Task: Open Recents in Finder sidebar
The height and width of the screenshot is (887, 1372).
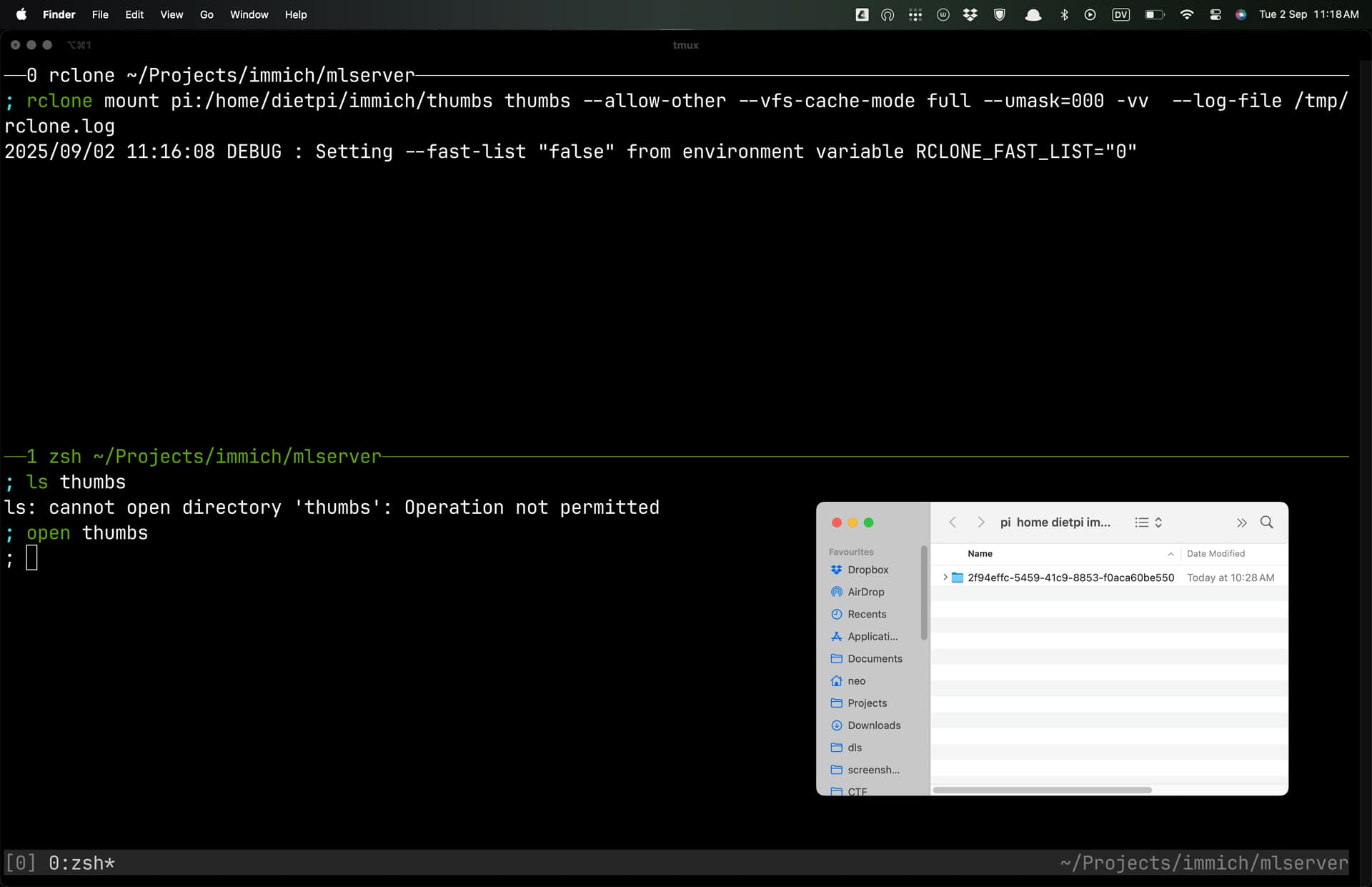Action: (x=867, y=614)
